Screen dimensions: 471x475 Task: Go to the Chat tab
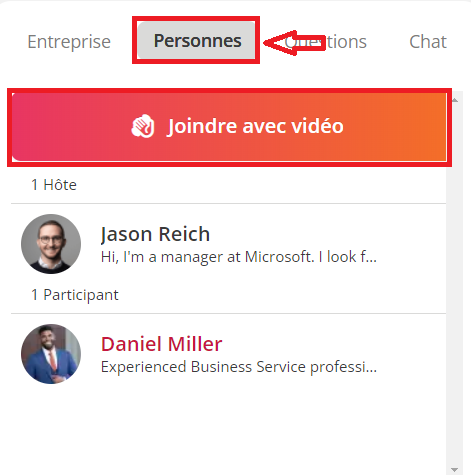[428, 42]
